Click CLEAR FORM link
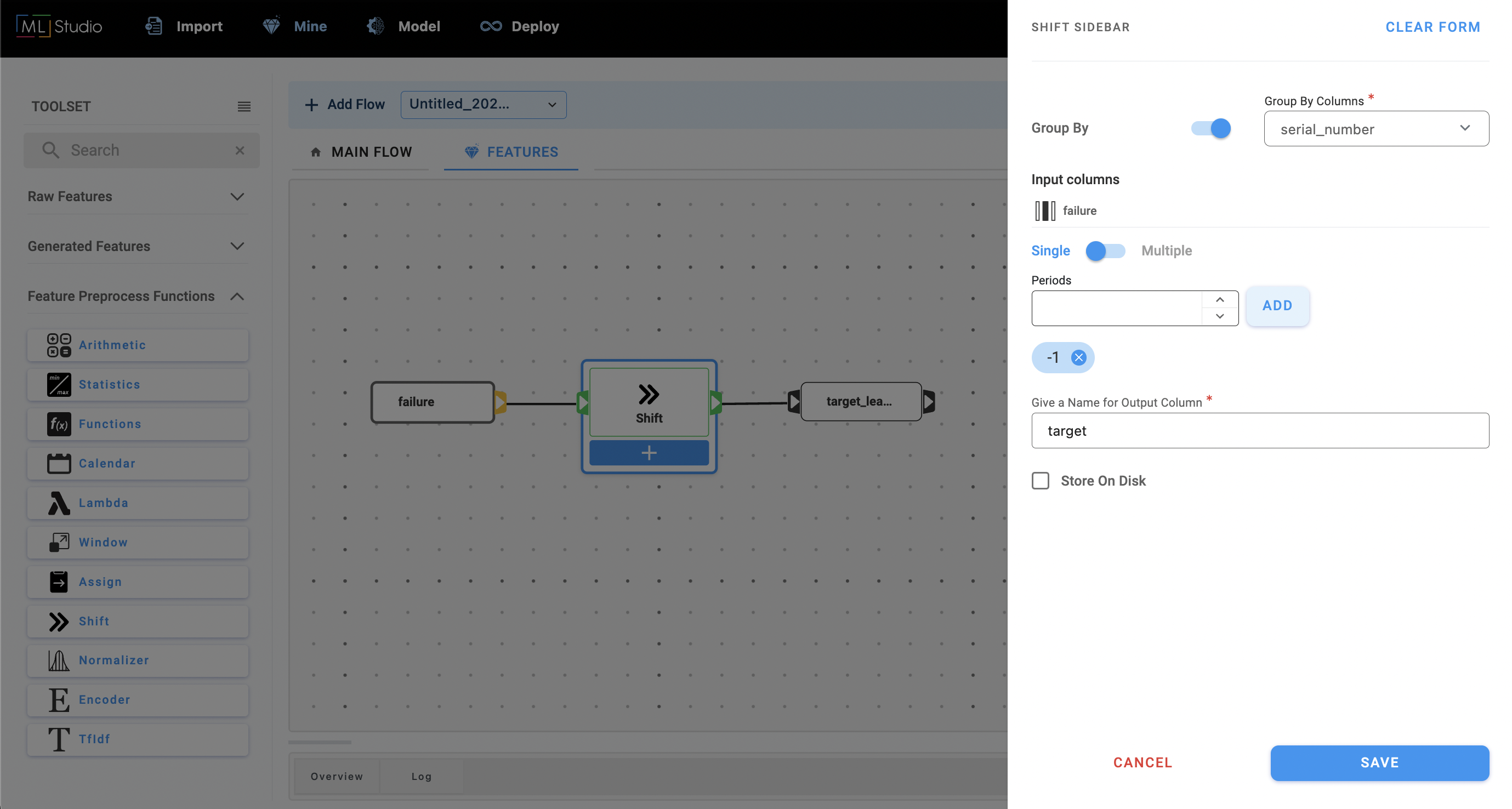This screenshot has width=1512, height=809. coord(1432,27)
